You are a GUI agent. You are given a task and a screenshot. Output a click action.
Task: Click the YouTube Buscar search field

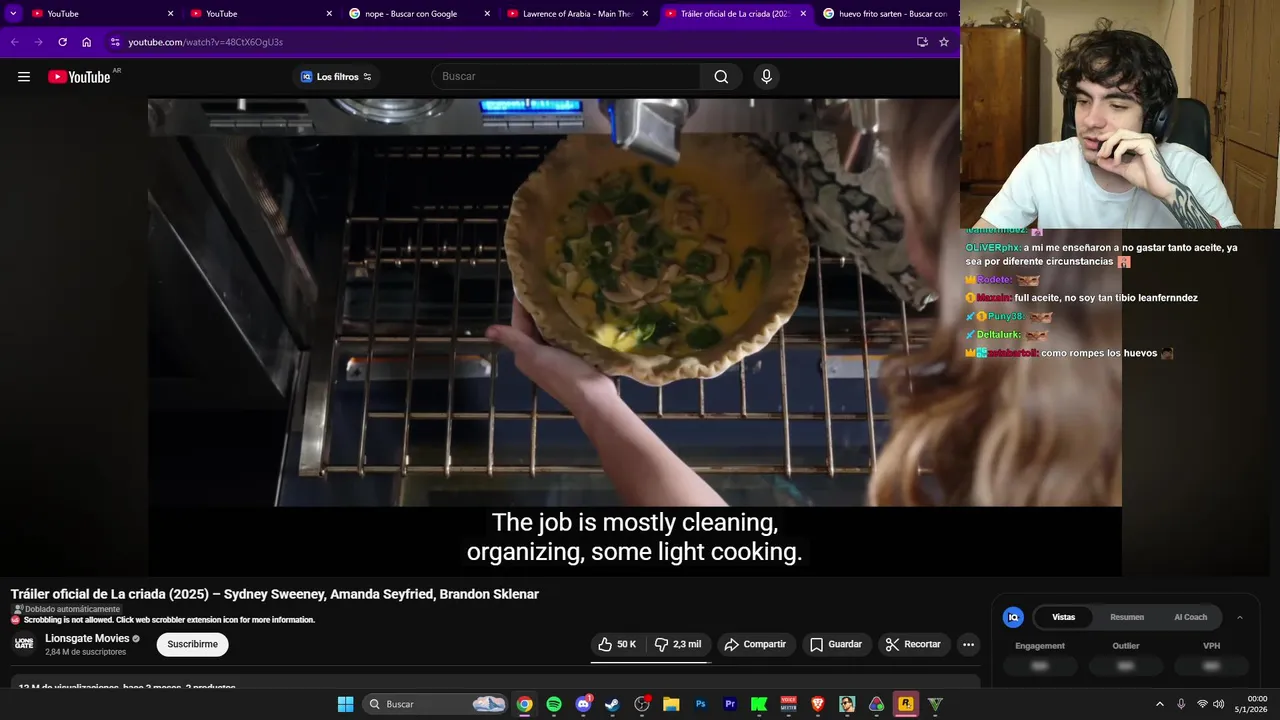click(566, 77)
